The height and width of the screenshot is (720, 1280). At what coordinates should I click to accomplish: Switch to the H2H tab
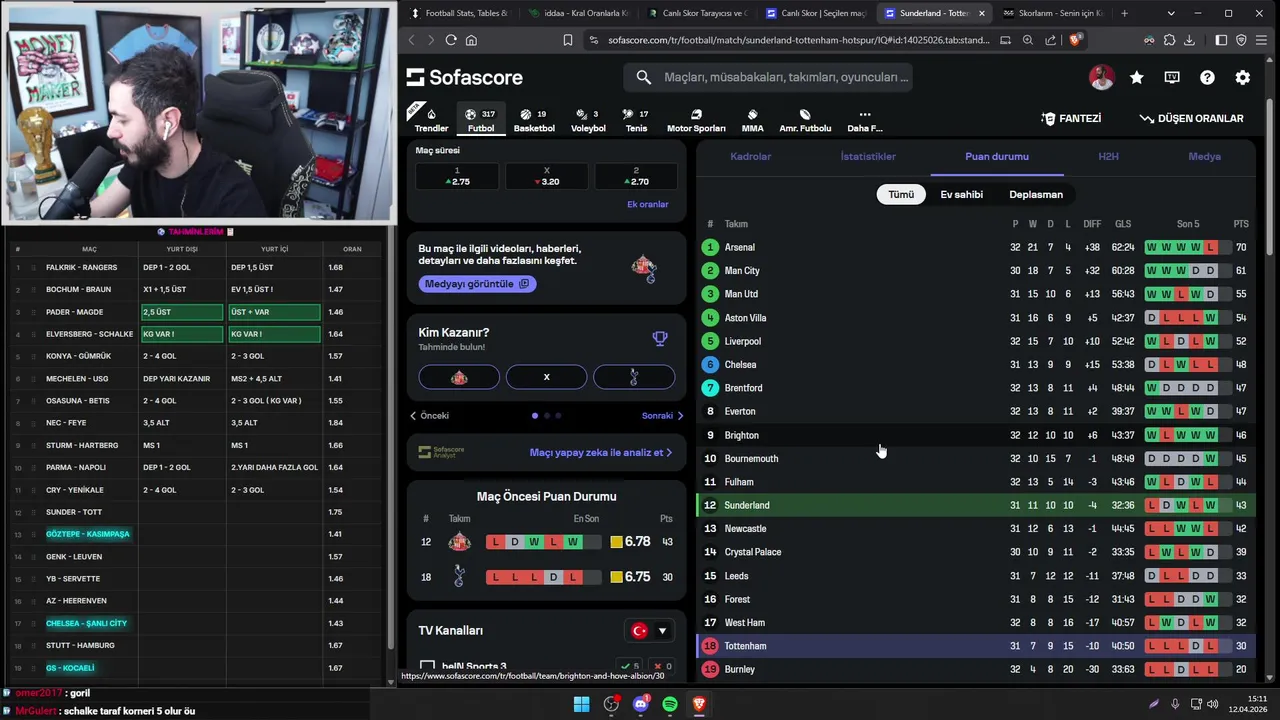pyautogui.click(x=1108, y=156)
